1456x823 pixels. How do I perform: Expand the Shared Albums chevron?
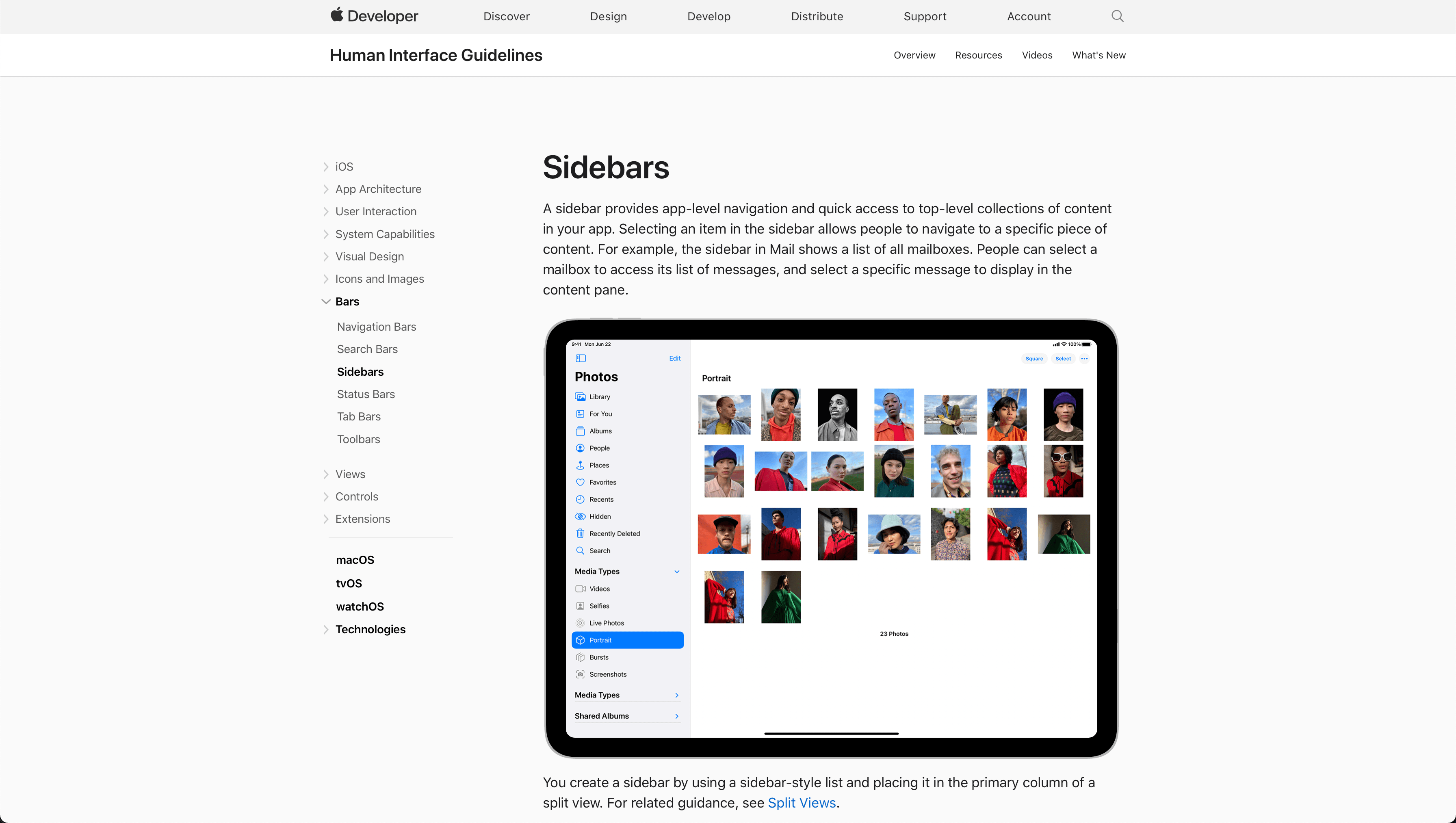[676, 716]
